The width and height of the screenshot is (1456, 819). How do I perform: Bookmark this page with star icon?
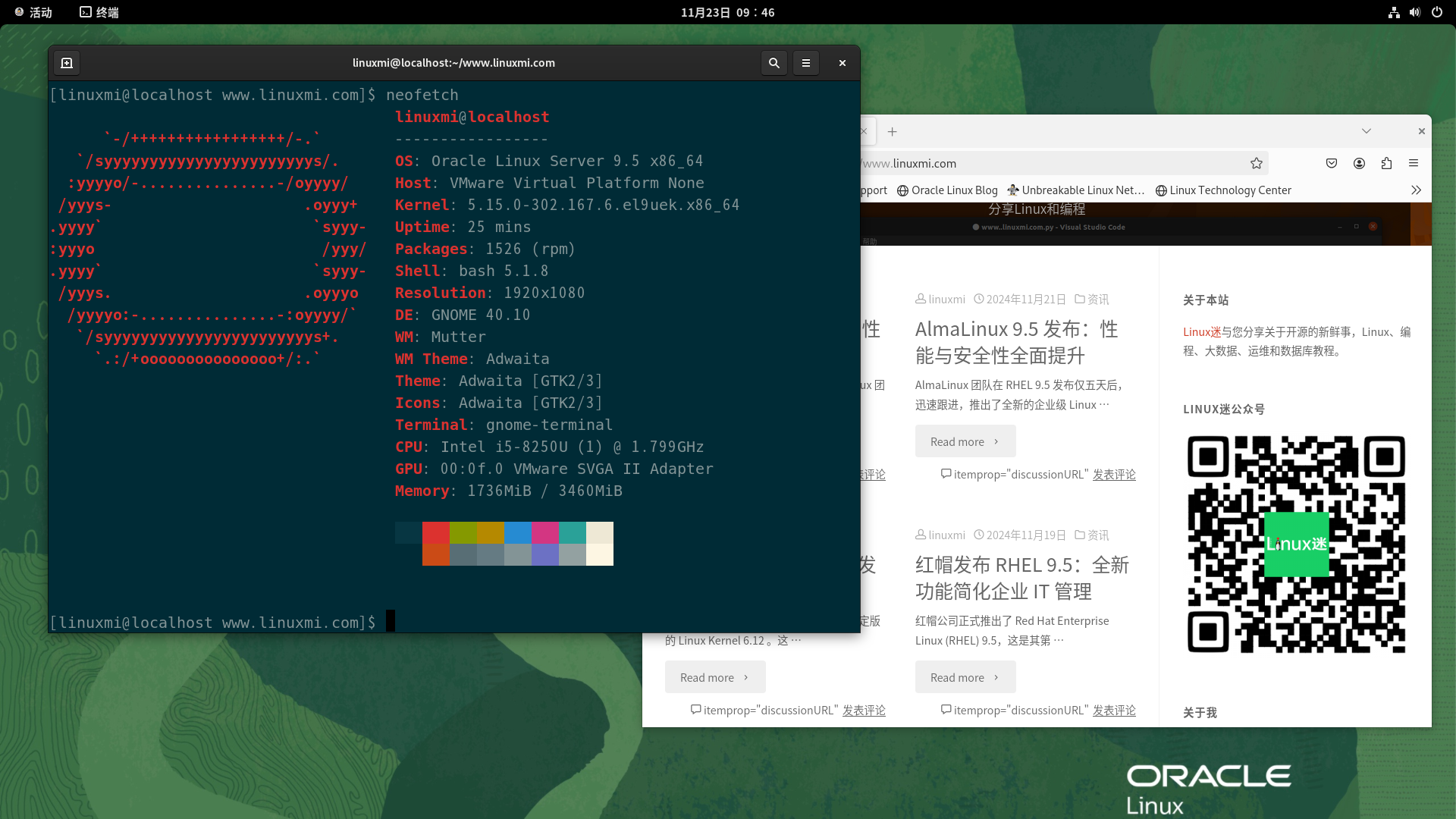[x=1256, y=163]
